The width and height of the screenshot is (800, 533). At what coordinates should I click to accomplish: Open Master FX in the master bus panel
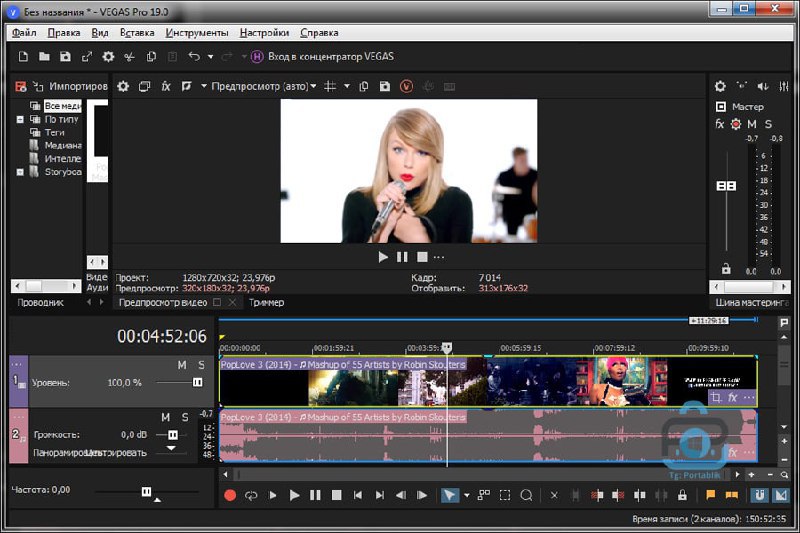(719, 124)
